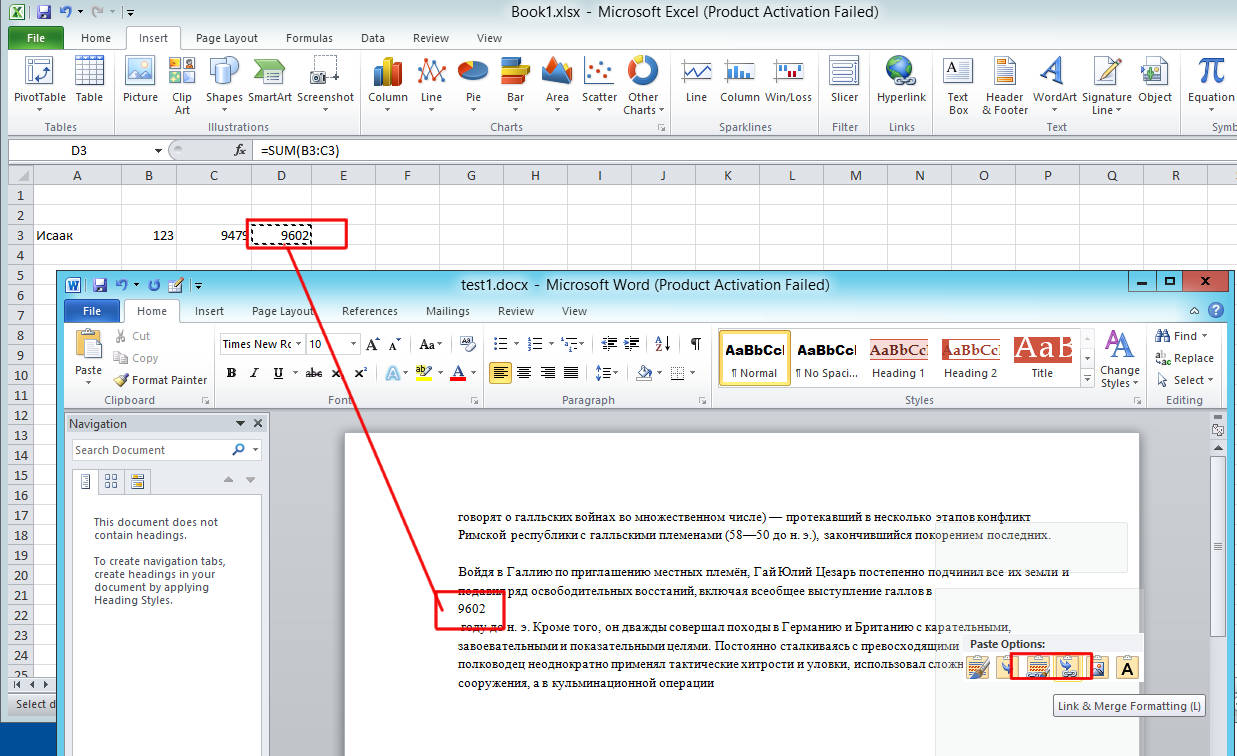The height and width of the screenshot is (756, 1237).
Task: Click Select in Word Editing group
Action: pos(1184,380)
